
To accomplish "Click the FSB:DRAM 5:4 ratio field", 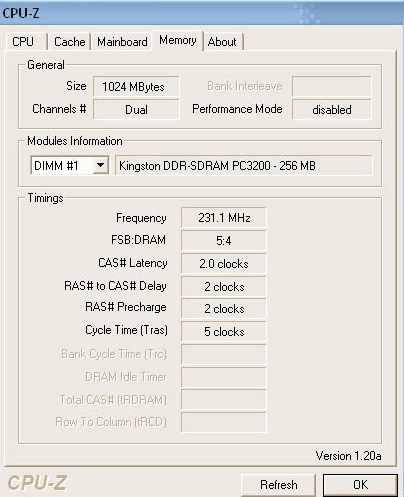I will (224, 240).
